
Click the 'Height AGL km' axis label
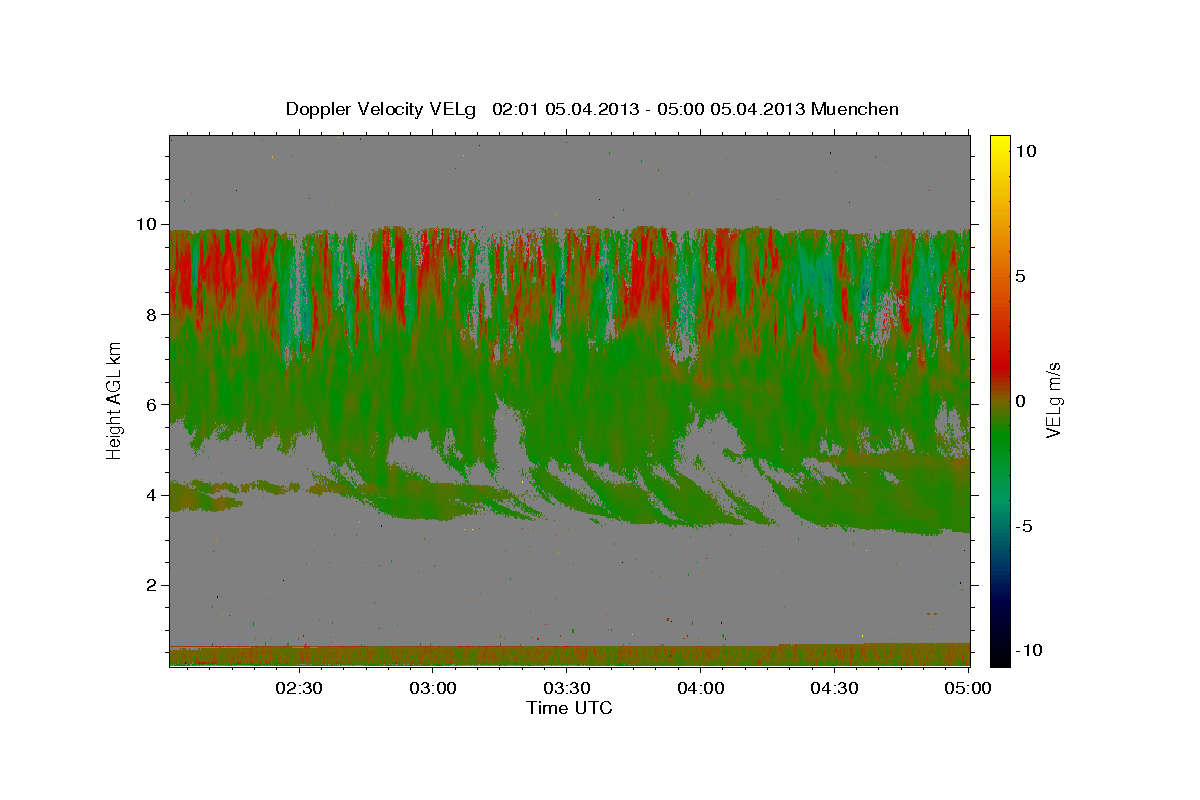click(114, 400)
